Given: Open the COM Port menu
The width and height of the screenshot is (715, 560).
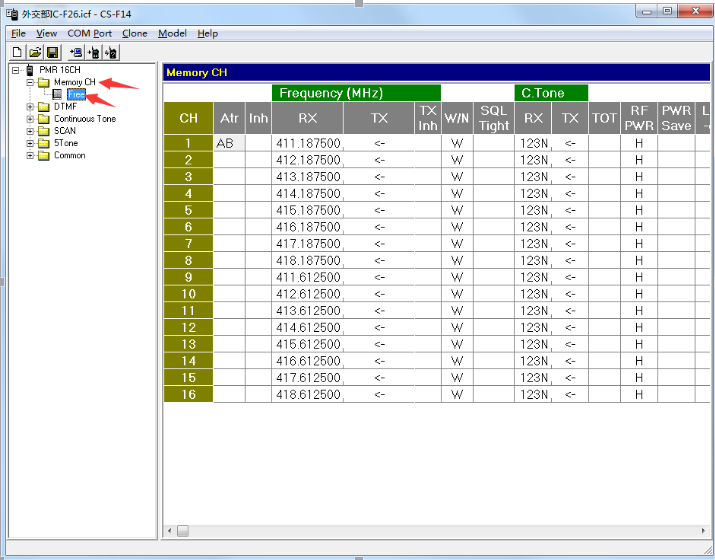Looking at the screenshot, I should pyautogui.click(x=89, y=33).
